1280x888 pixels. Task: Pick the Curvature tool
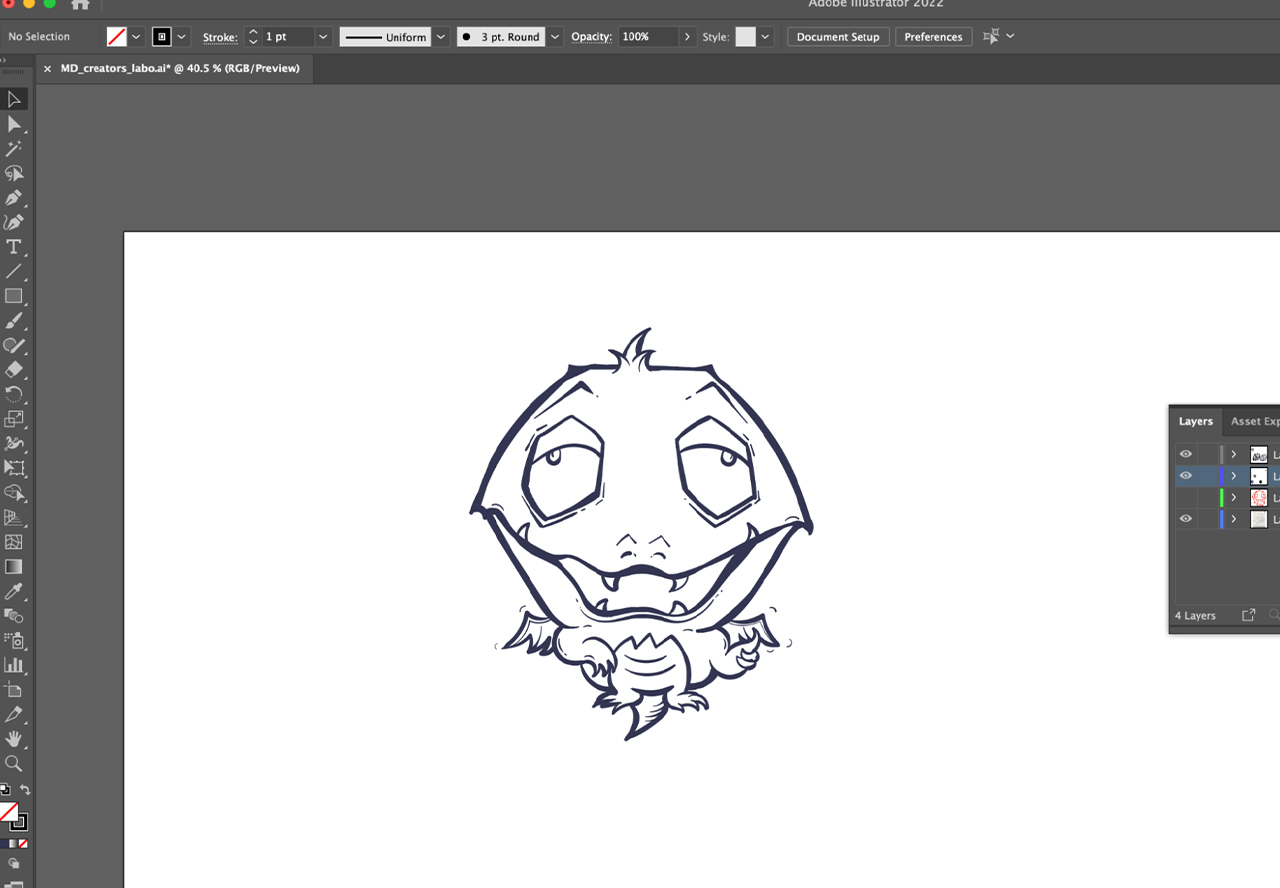click(14, 222)
